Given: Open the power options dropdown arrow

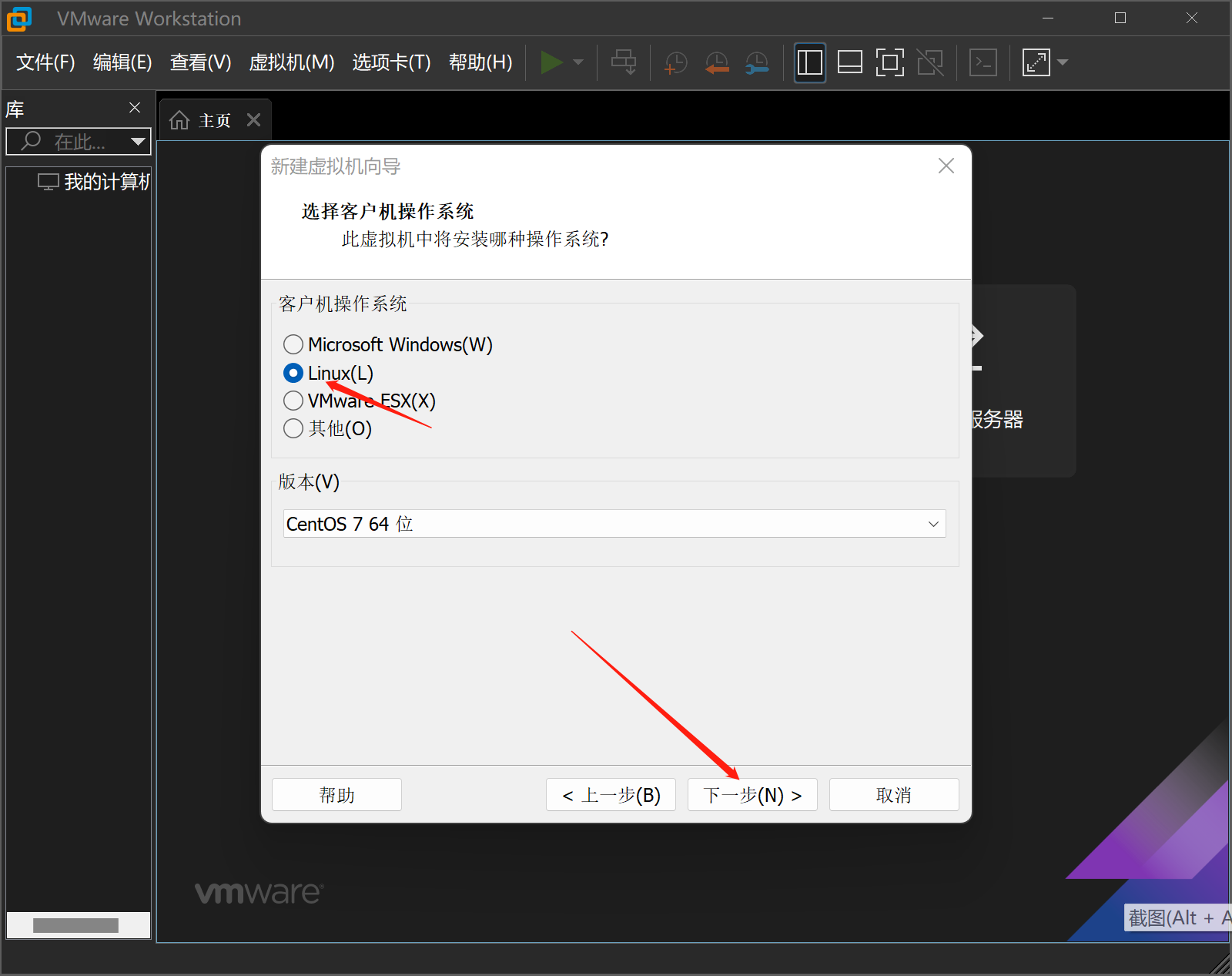Looking at the screenshot, I should pos(578,62).
